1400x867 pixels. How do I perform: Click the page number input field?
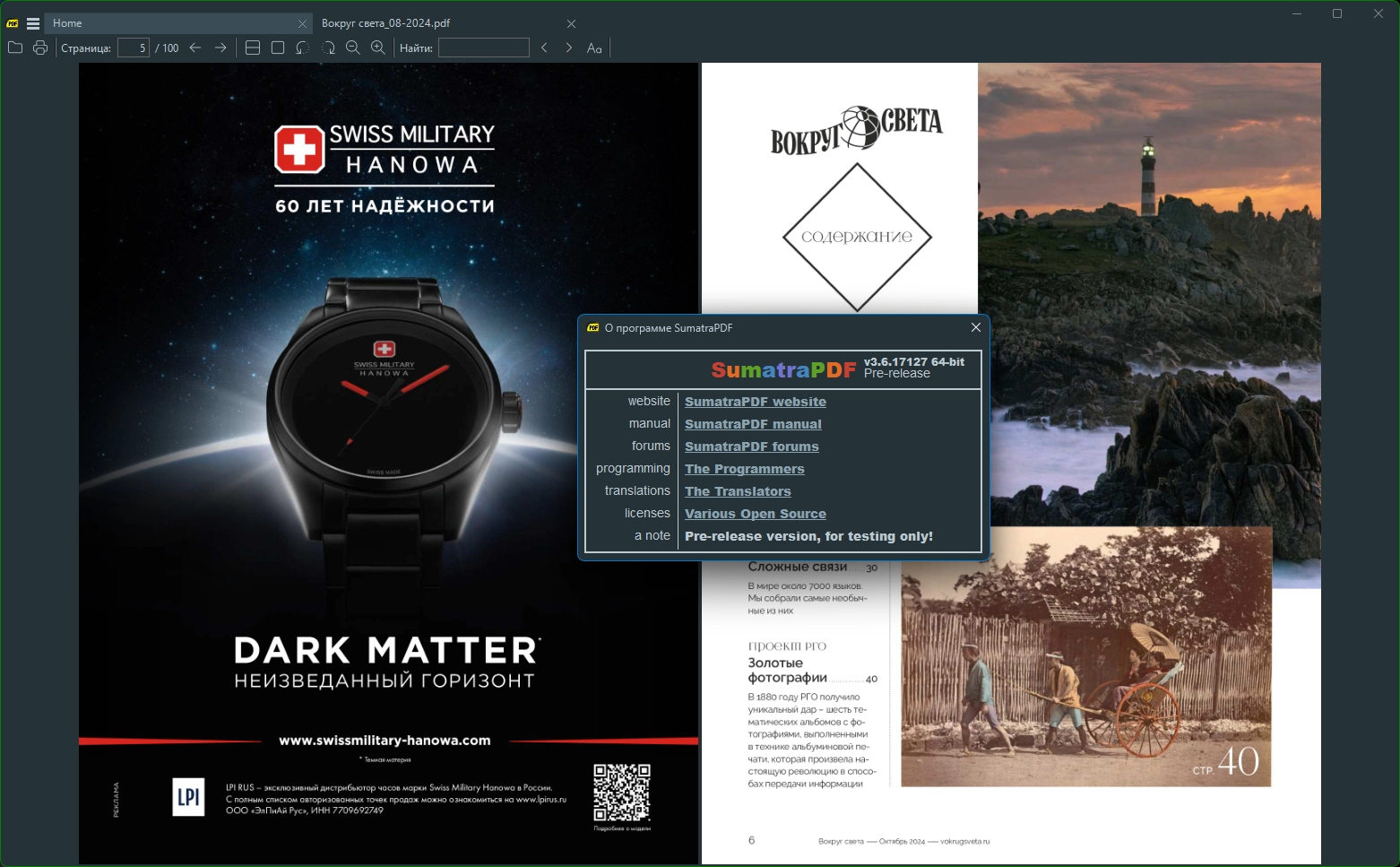pyautogui.click(x=133, y=48)
